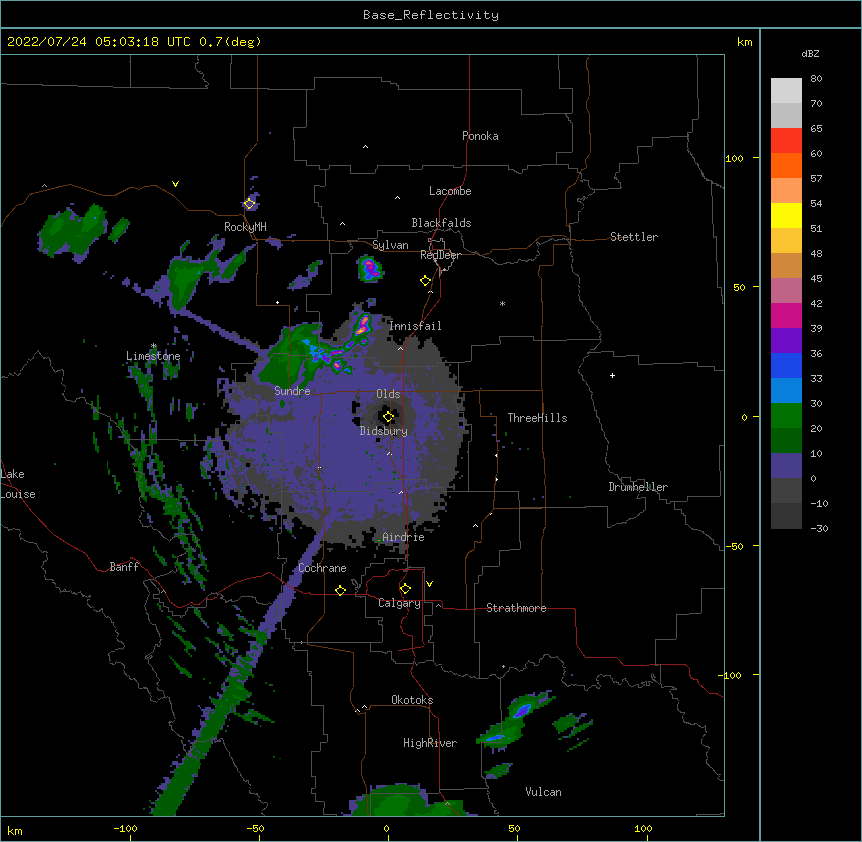The image size is (862, 842).
Task: Click the 100 tick label on right axis
Action: (734, 158)
